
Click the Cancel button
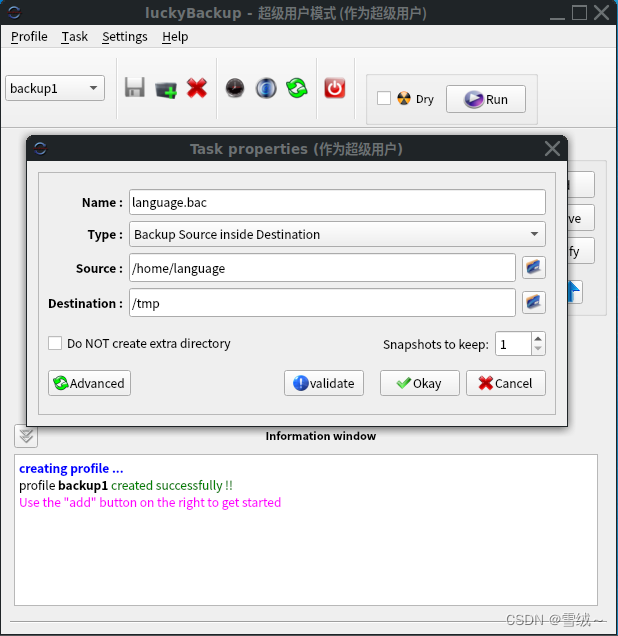(x=506, y=383)
